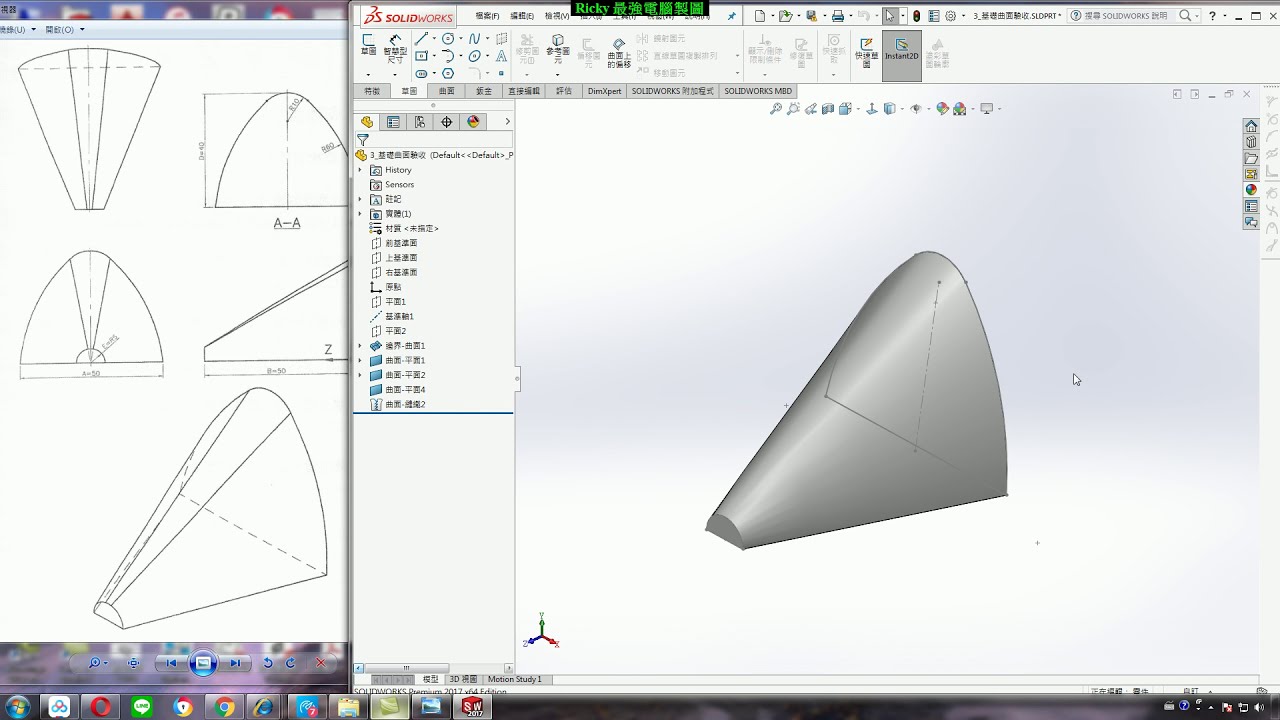This screenshot has width=1280, height=720.
Task: Click the Print icon
Action: (838, 16)
